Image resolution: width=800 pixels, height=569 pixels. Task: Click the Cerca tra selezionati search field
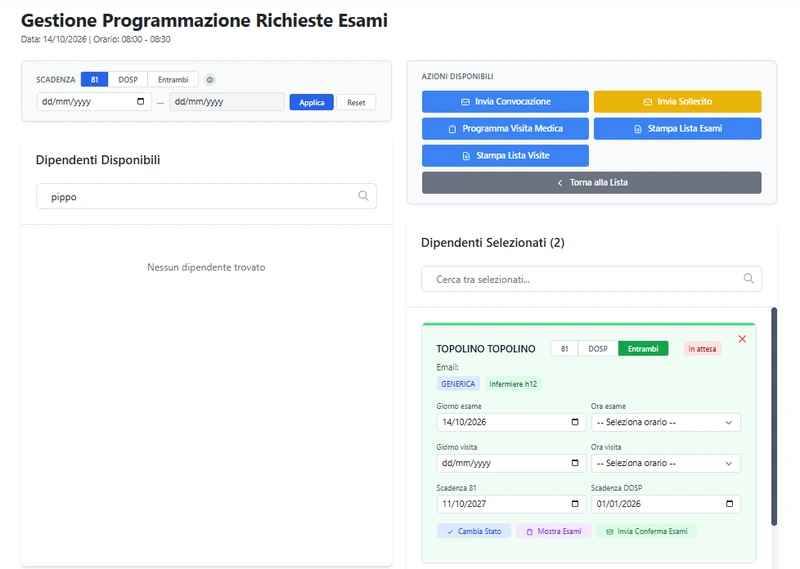[x=591, y=279]
